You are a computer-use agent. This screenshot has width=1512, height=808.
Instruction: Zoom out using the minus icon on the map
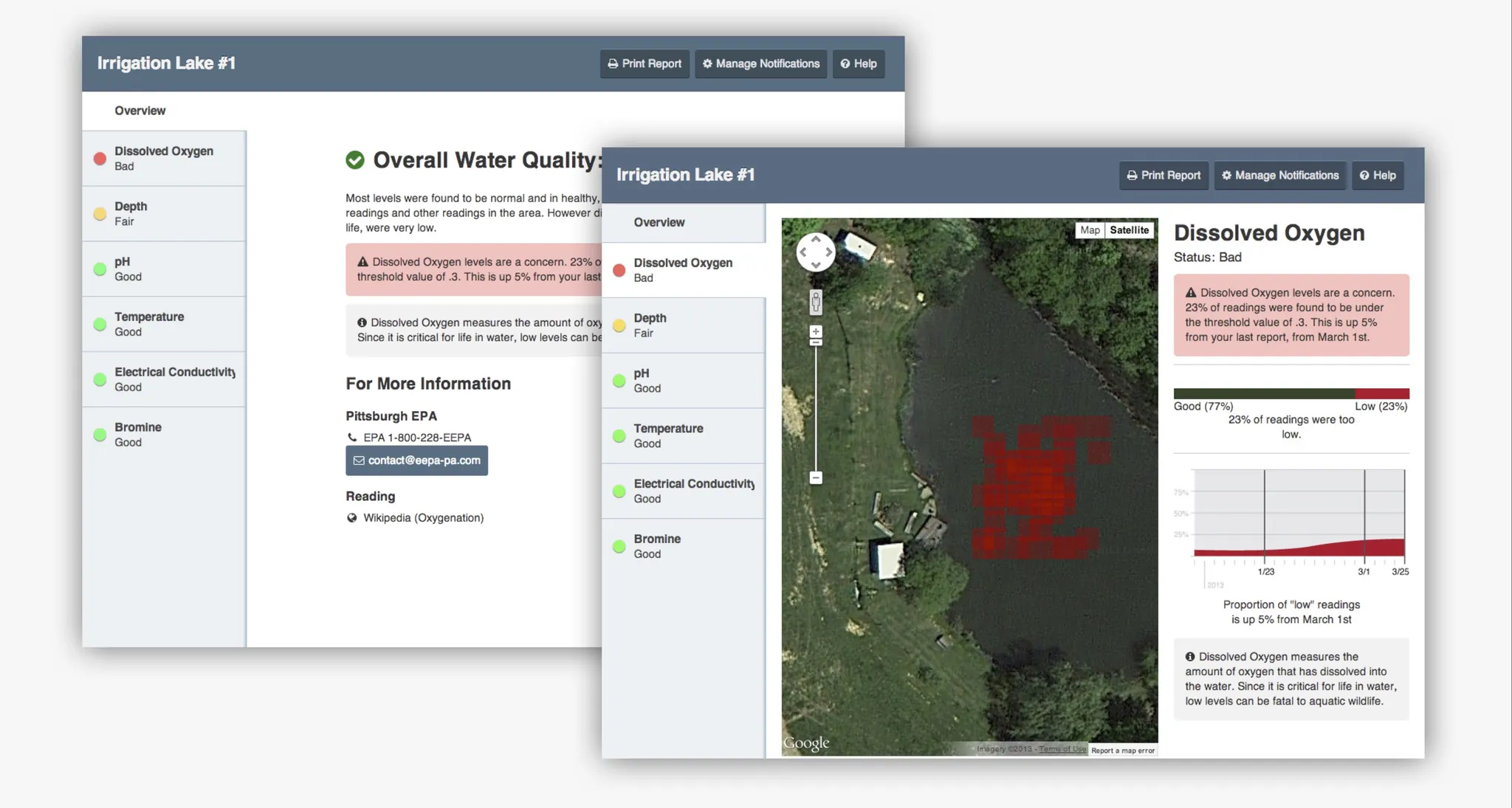click(x=815, y=478)
